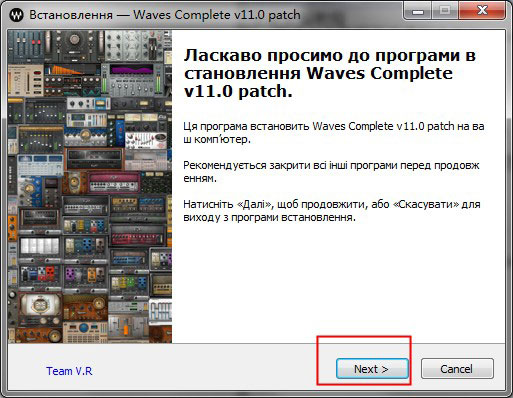Click the «Далі» instruction paragraph

[x=332, y=211]
